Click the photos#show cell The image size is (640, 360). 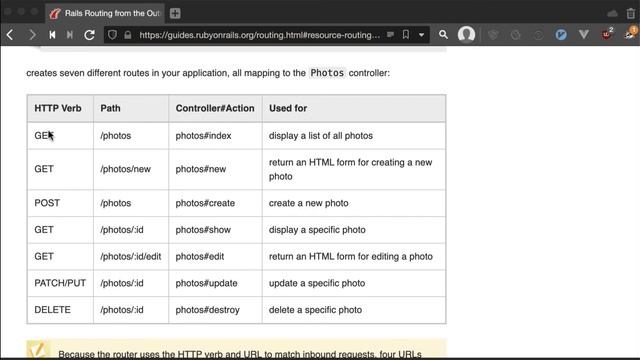pyautogui.click(x=215, y=230)
